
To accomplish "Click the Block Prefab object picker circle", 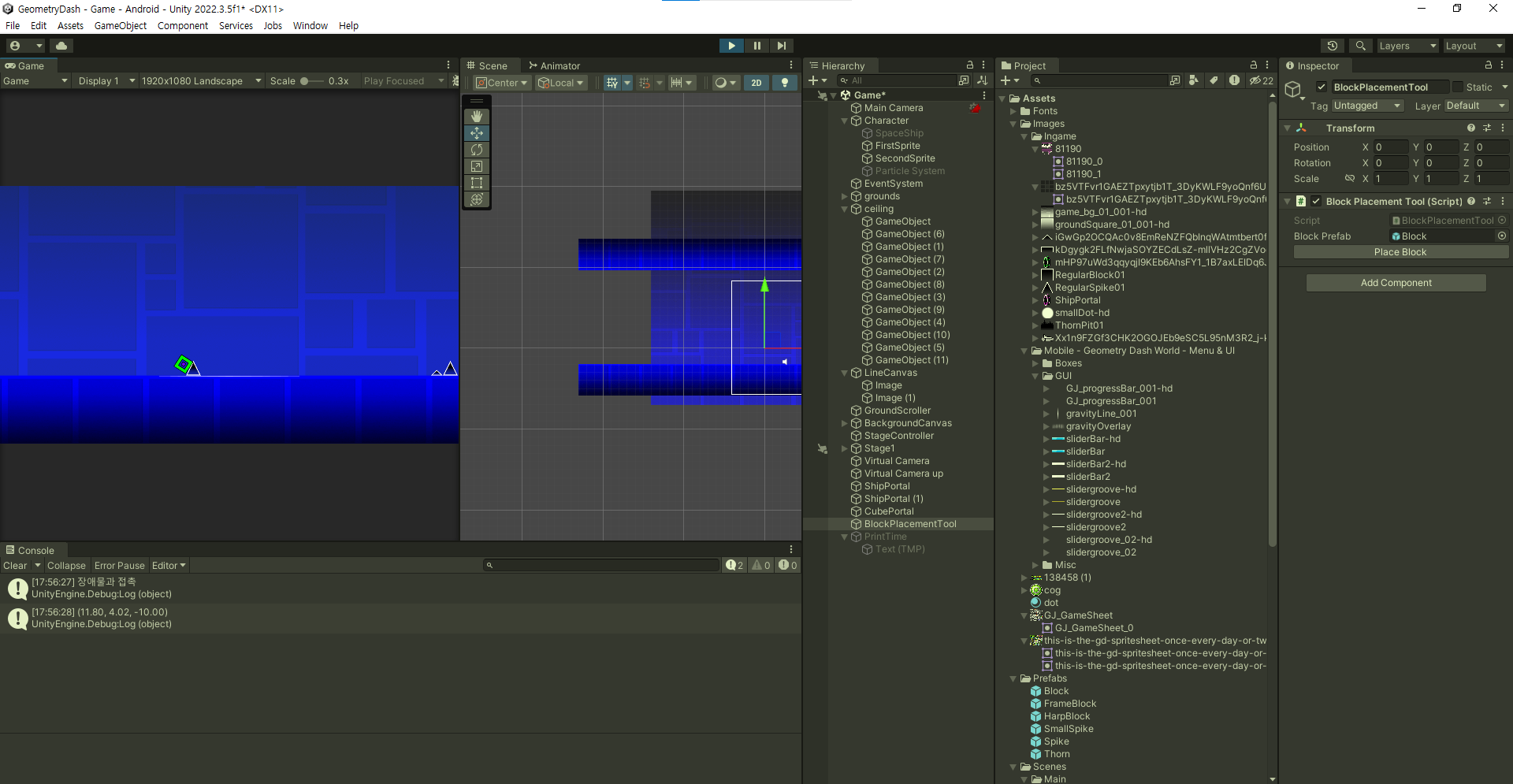I will [x=1502, y=236].
